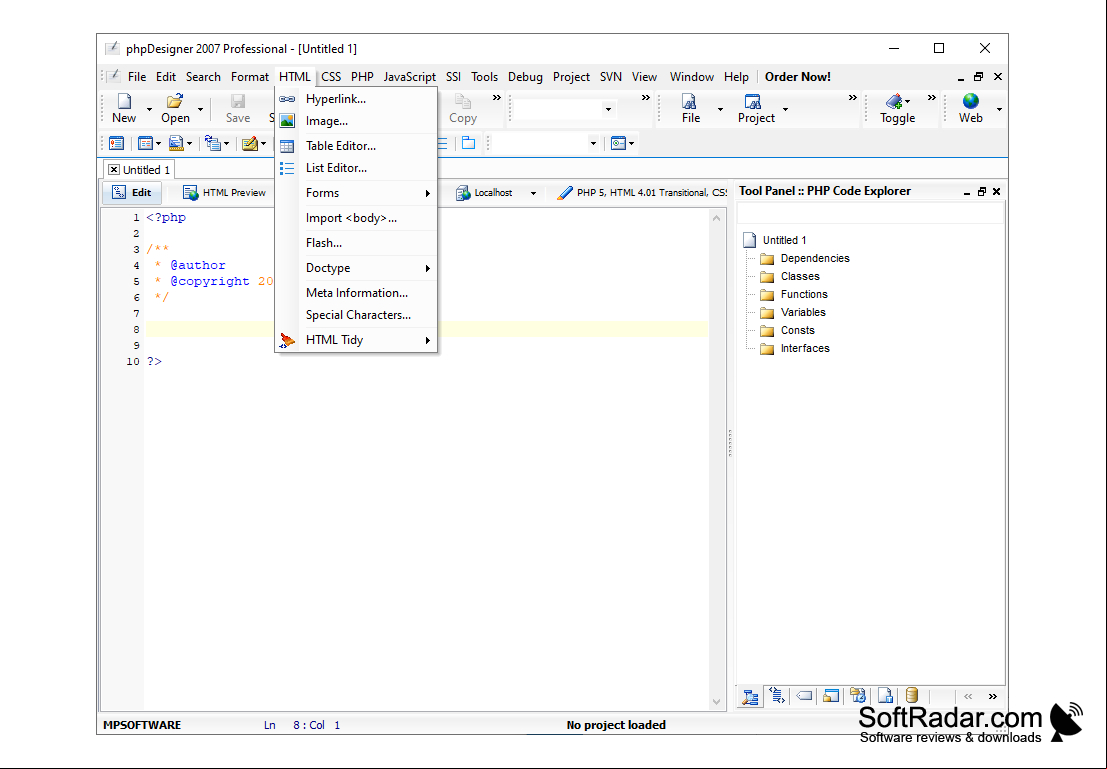Viewport: 1107px width, 769px height.
Task: Click the project window icon in tool panel footer
Action: point(831,696)
